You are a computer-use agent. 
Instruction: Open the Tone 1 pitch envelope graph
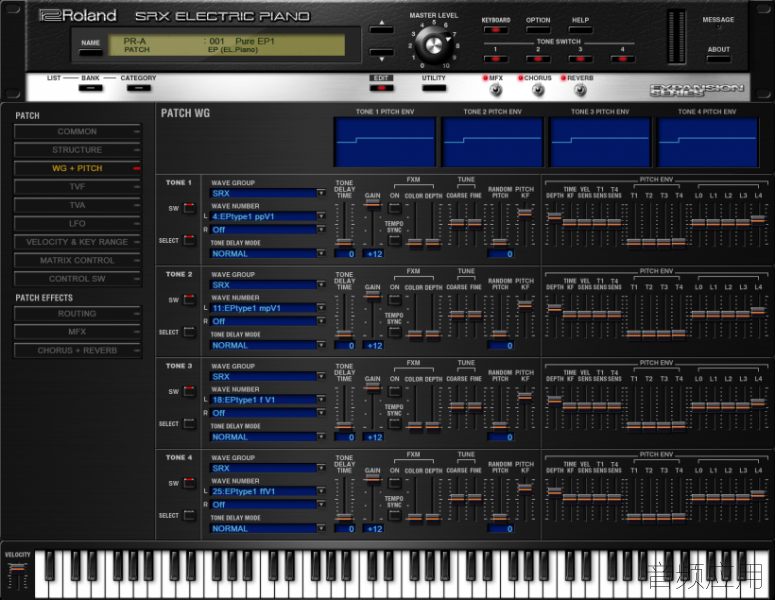coord(385,141)
